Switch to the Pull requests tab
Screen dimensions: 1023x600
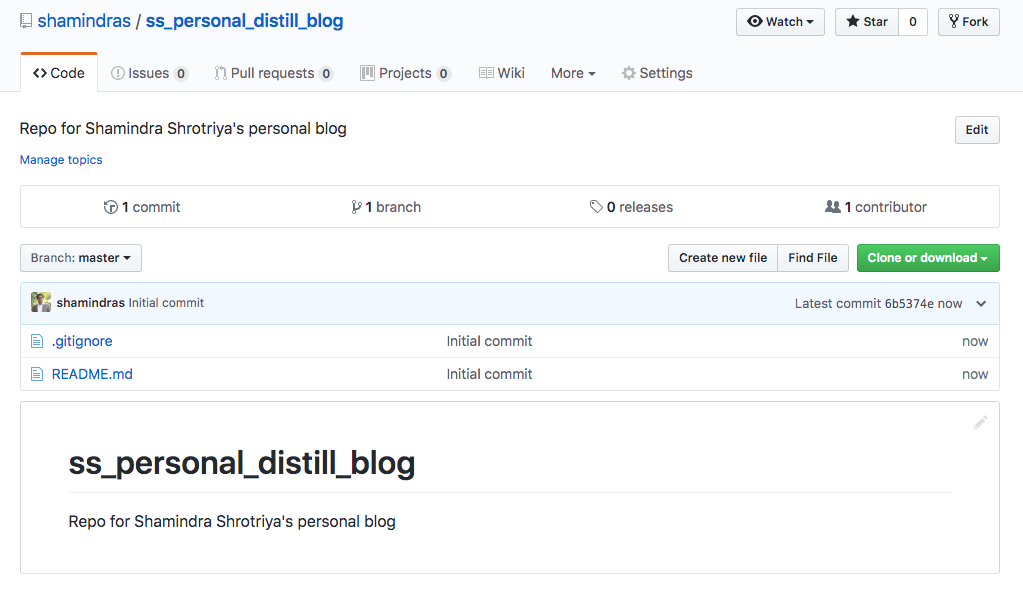pos(274,73)
